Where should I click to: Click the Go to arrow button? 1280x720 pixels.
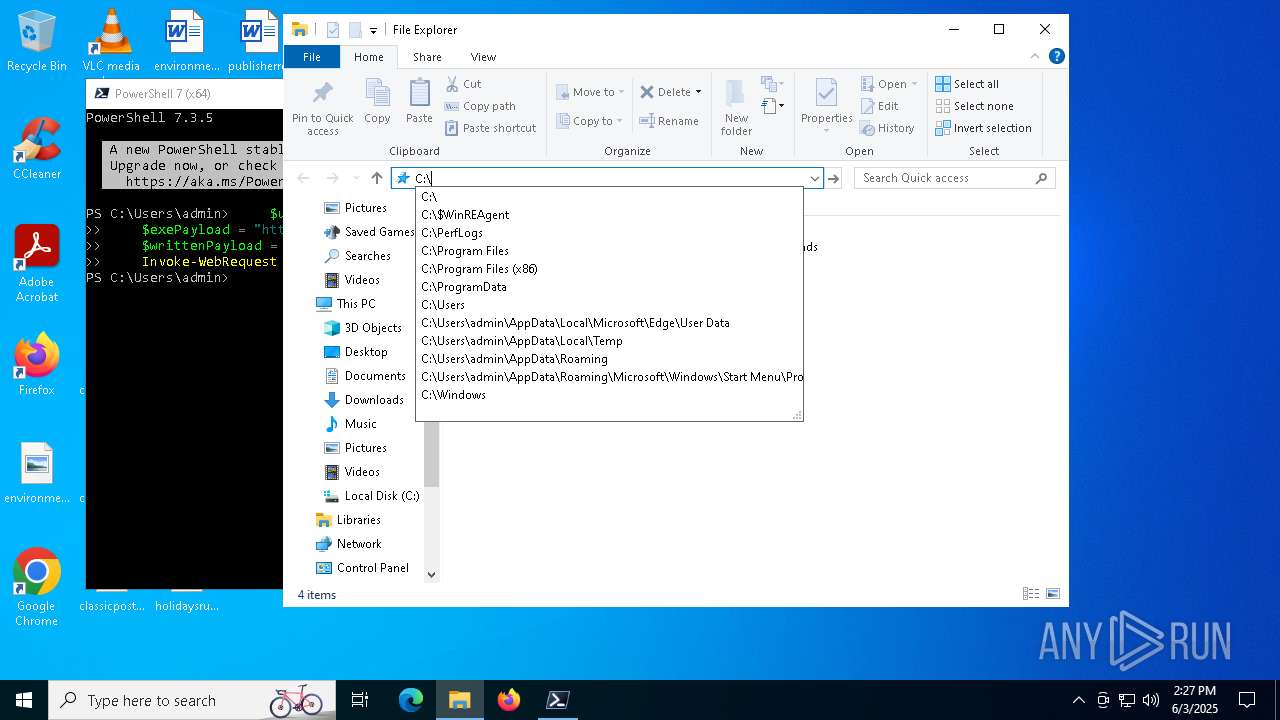(x=834, y=178)
